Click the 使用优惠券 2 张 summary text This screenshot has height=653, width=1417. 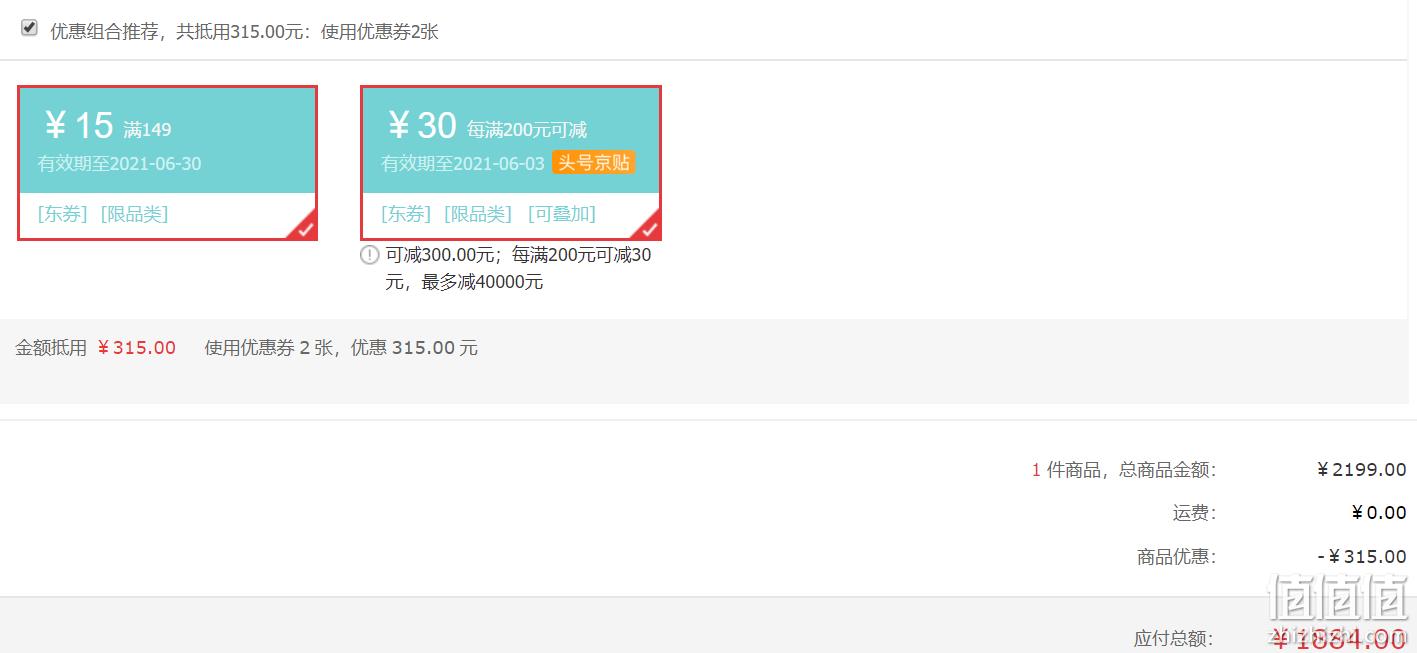click(268, 348)
